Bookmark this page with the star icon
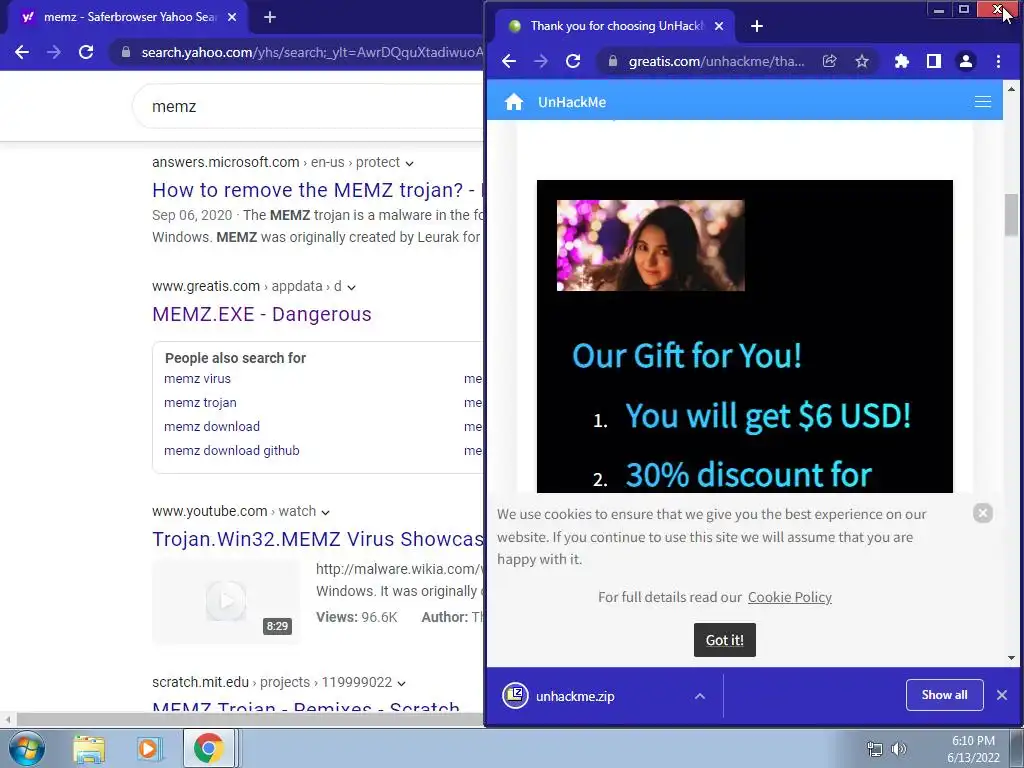Image resolution: width=1024 pixels, height=768 pixels. click(x=862, y=61)
